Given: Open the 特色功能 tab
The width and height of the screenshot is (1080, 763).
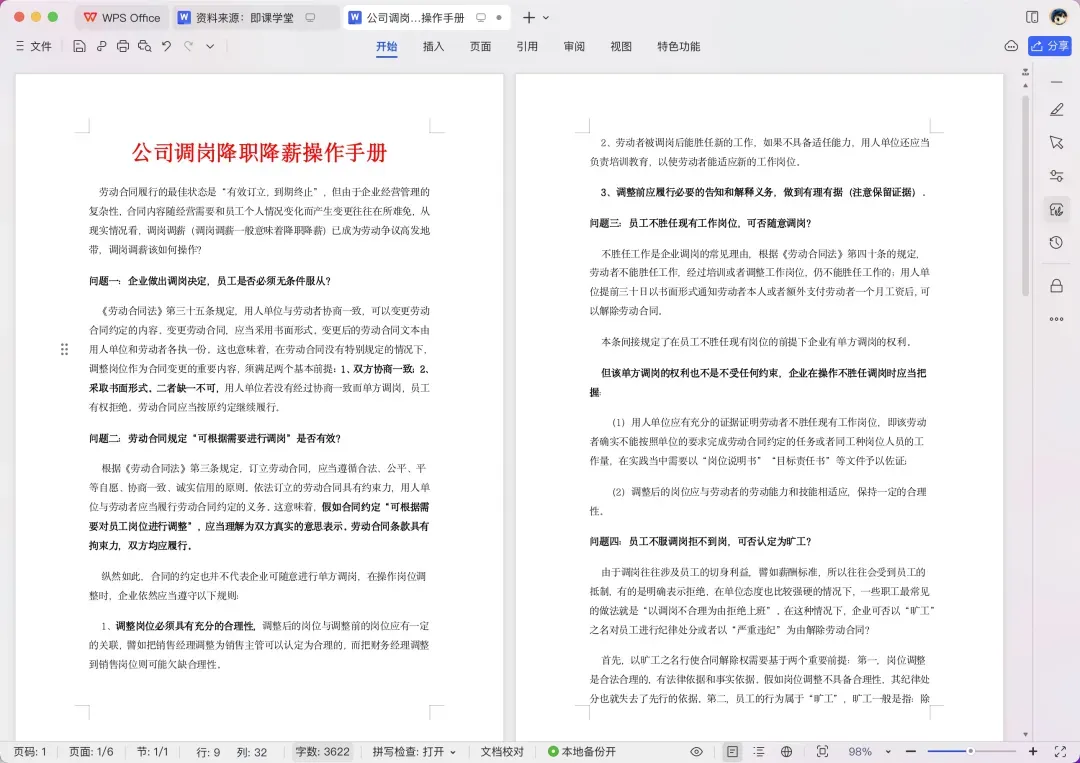Looking at the screenshot, I should click(678, 46).
